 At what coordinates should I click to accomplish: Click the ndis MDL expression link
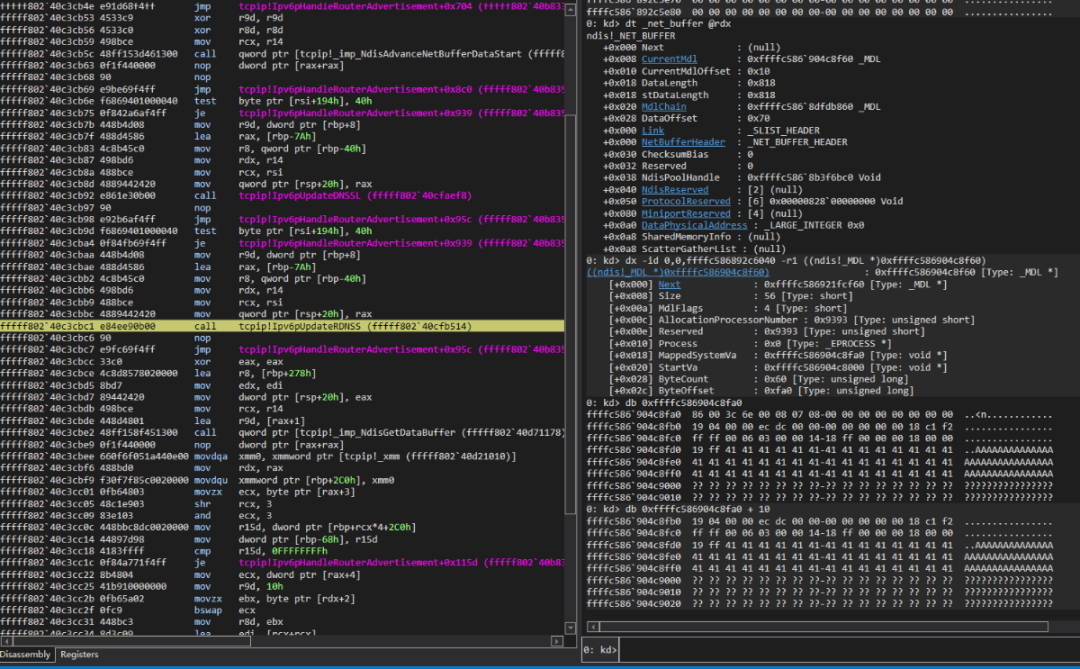(x=677, y=273)
